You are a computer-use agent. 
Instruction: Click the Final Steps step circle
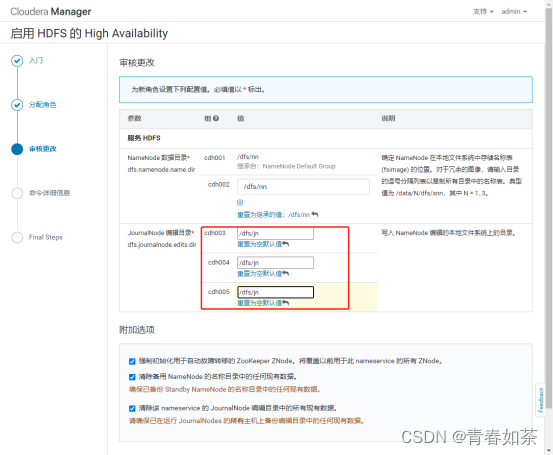[17, 237]
